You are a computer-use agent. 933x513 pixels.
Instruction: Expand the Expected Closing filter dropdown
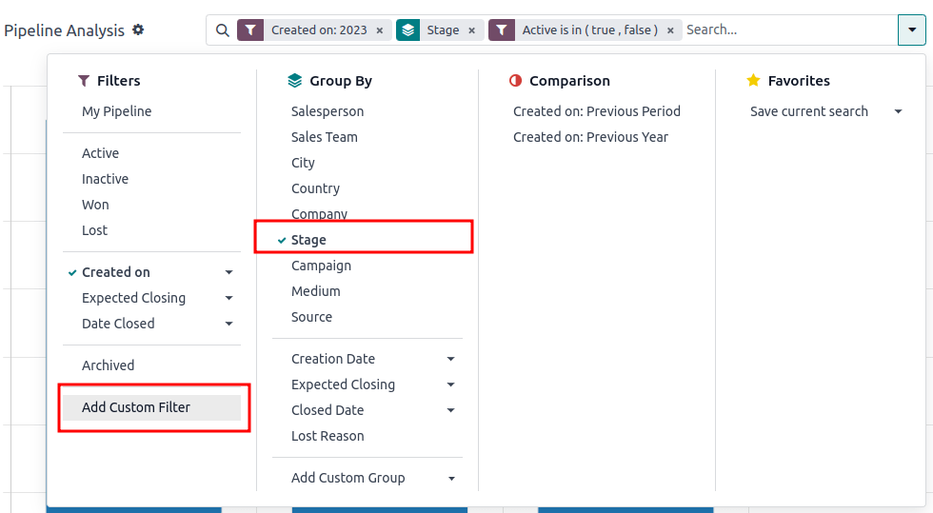229,298
